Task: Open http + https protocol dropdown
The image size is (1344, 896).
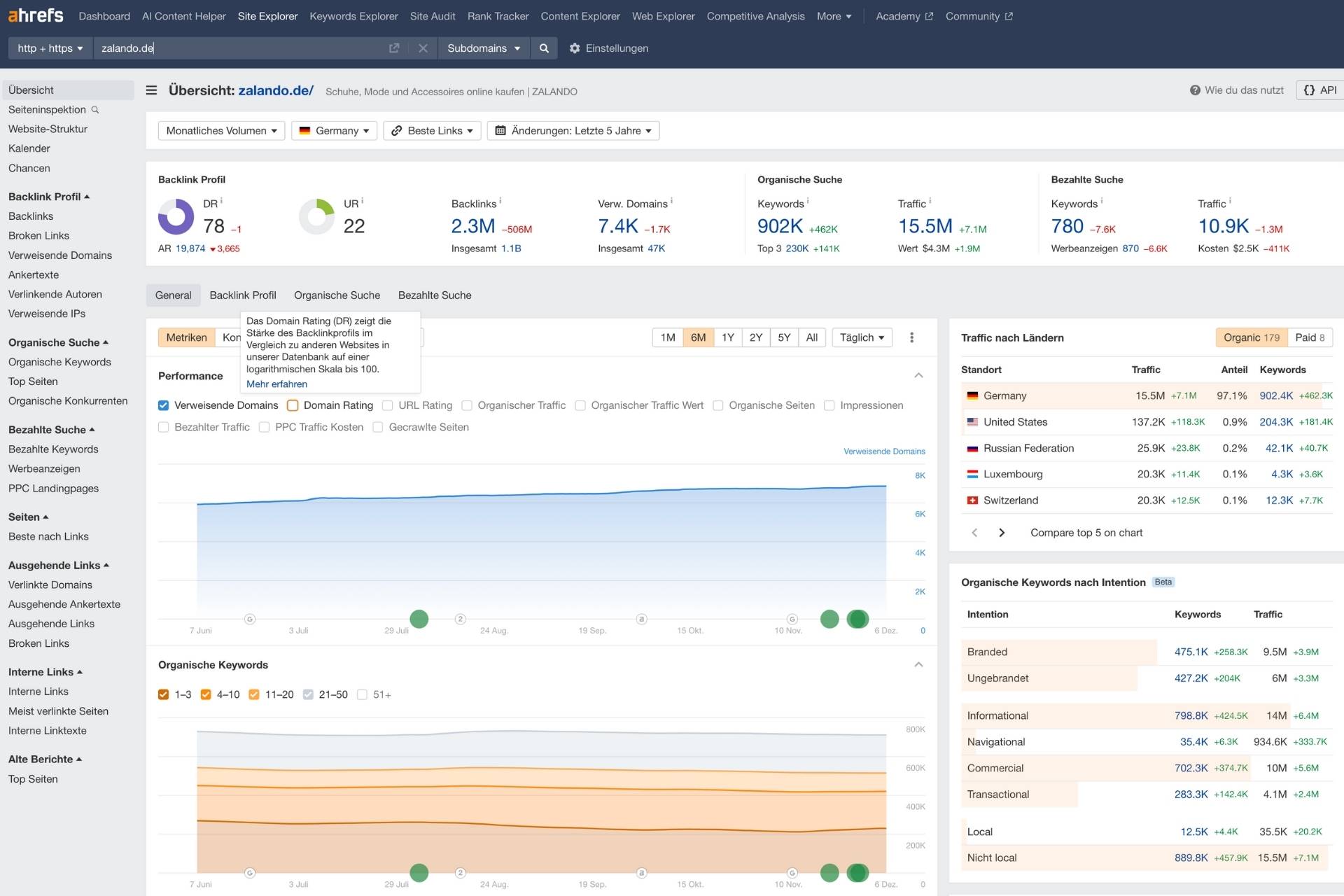Action: click(50, 48)
